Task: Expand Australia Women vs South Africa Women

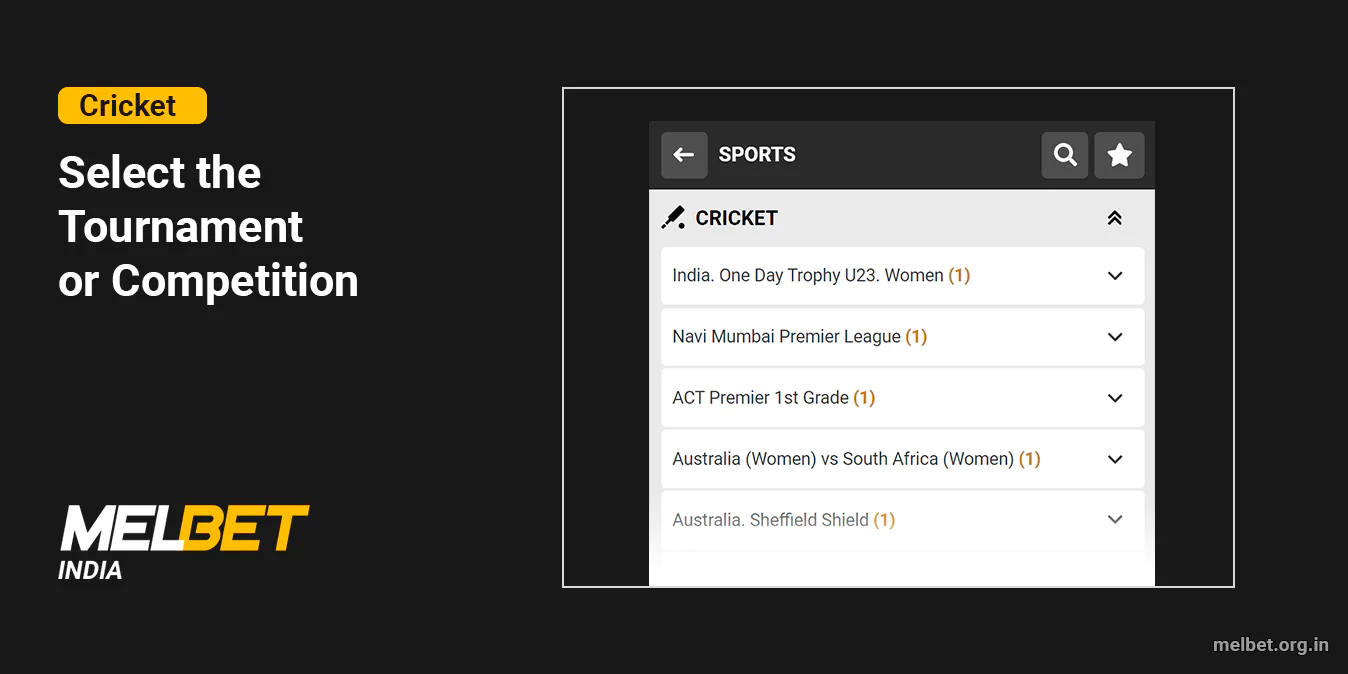Action: coord(1115,459)
